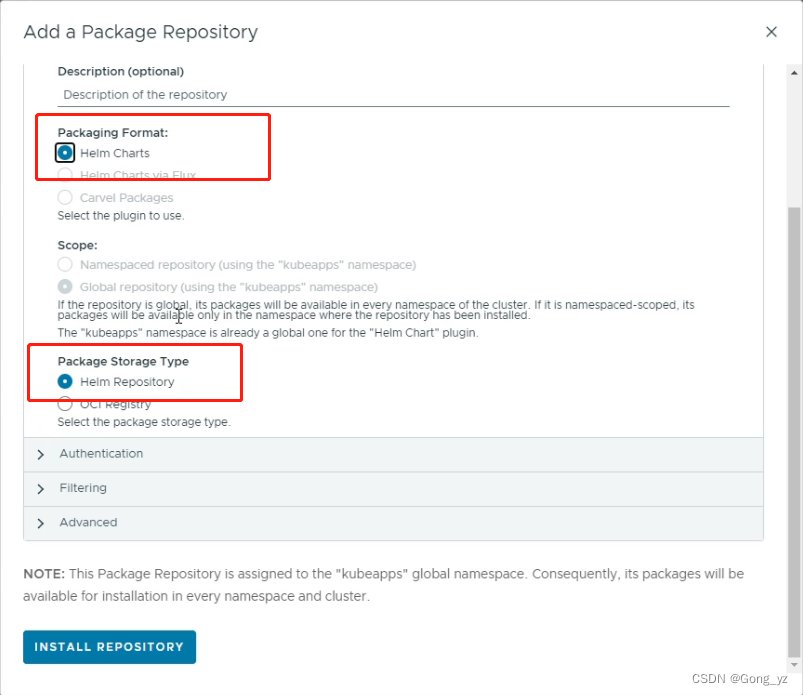Select Helm Charts via Flux radio option
Screen dimensions: 803x695
[x=66, y=175]
